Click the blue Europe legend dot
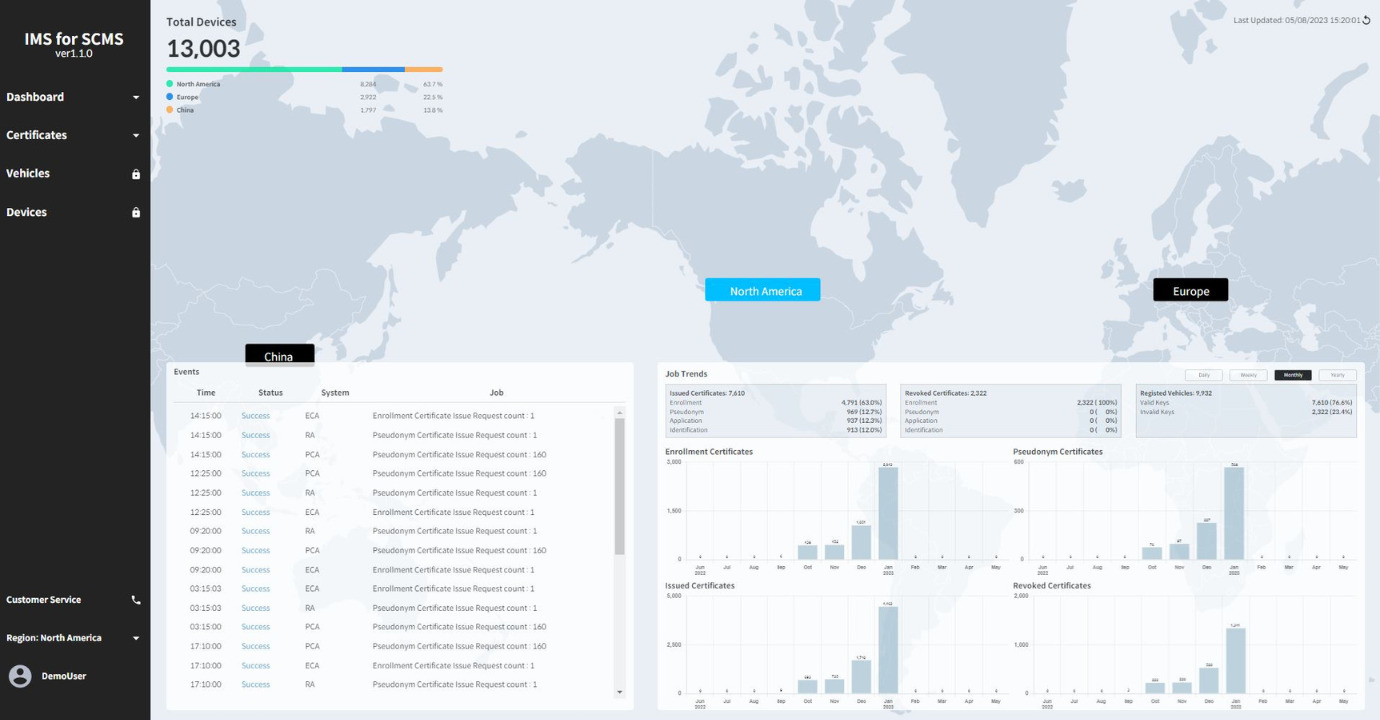1380x720 pixels. (x=170, y=97)
